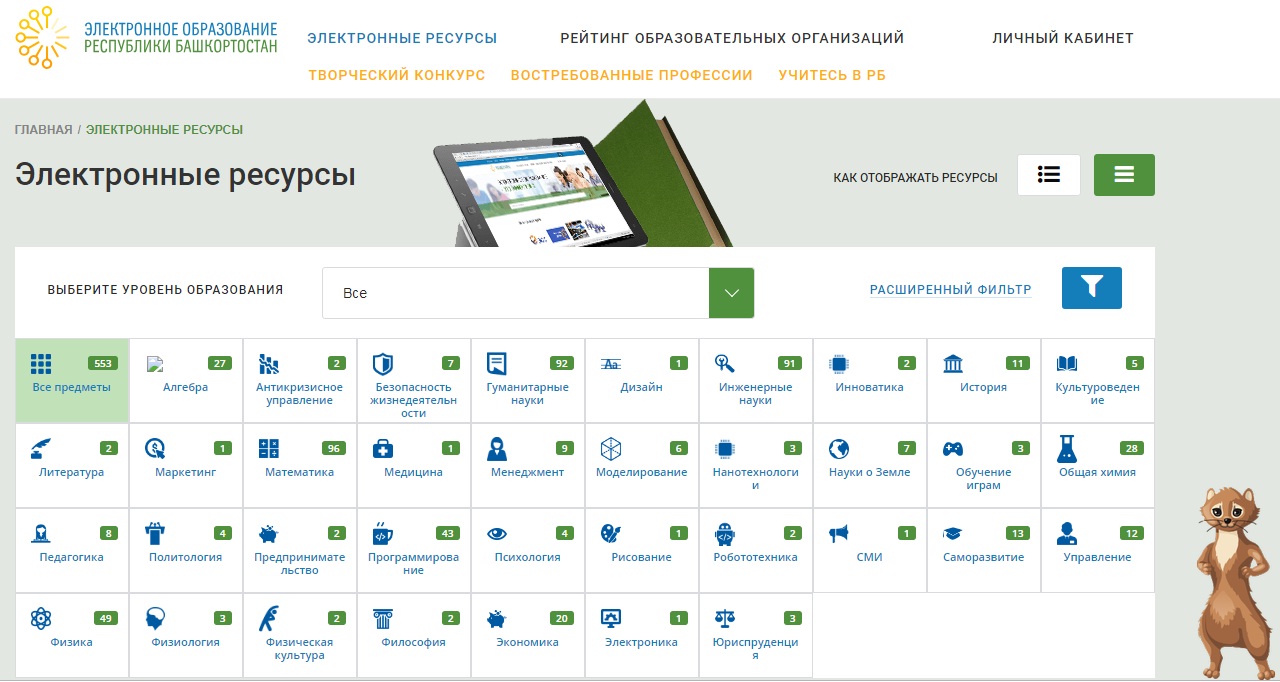Screen dimensions: 1280x682
Task: Select the Medicine first-aid kit icon
Action: point(382,449)
